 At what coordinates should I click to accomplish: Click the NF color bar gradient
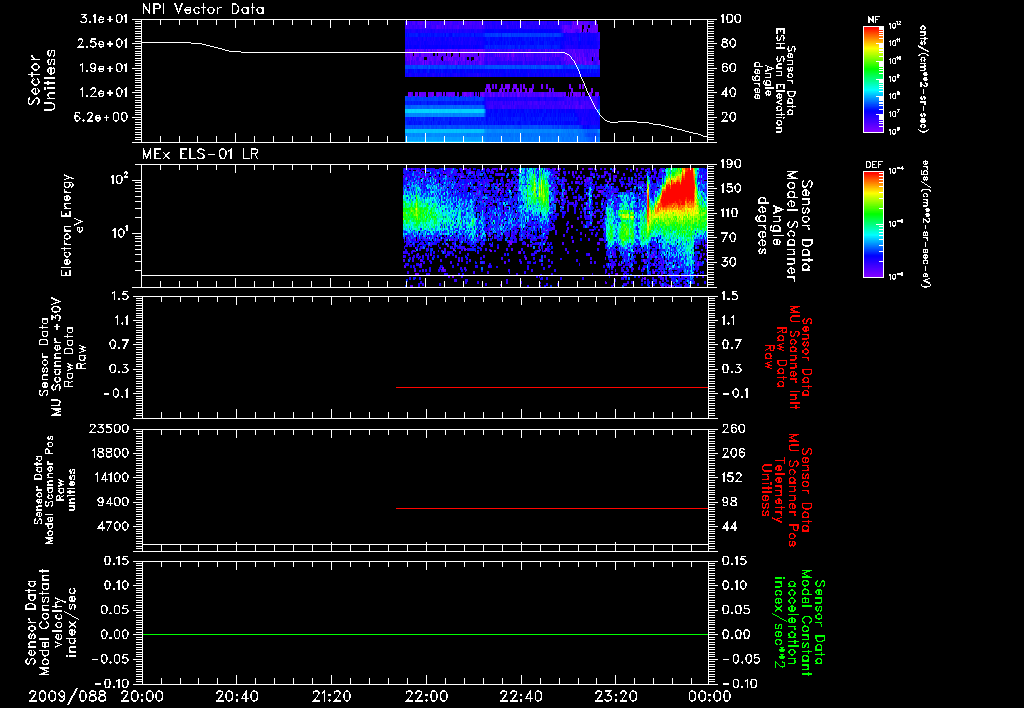pyautogui.click(x=873, y=79)
